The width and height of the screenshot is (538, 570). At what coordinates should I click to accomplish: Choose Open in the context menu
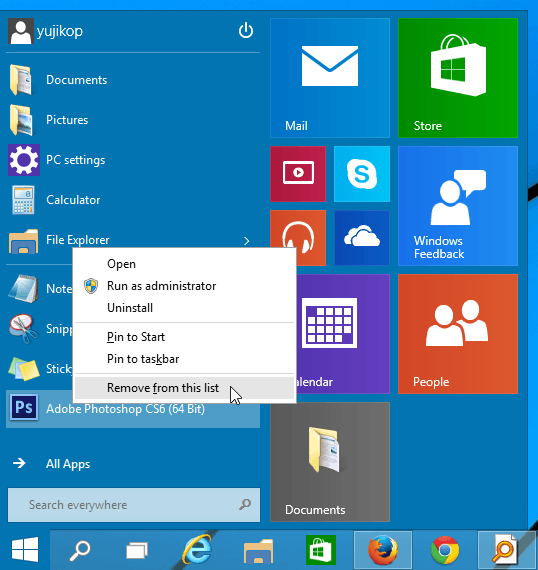(185, 264)
